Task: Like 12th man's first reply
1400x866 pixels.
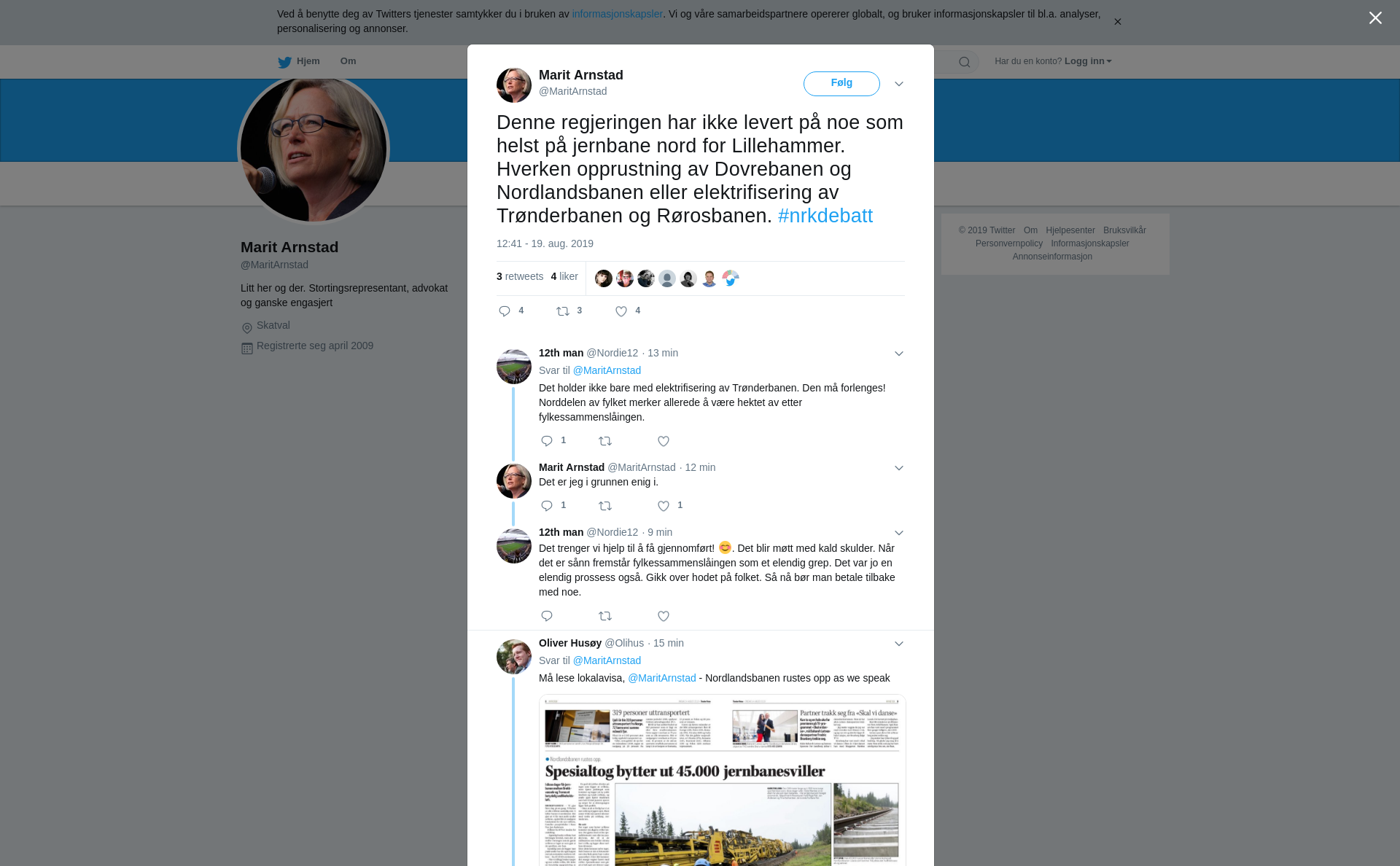Action: [x=664, y=441]
